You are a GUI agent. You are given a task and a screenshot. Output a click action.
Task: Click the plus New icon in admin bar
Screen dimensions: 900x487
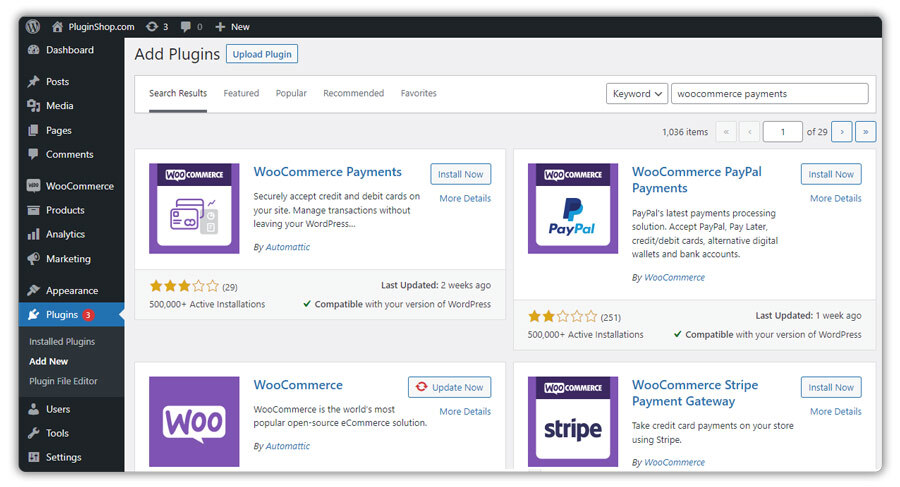[220, 26]
